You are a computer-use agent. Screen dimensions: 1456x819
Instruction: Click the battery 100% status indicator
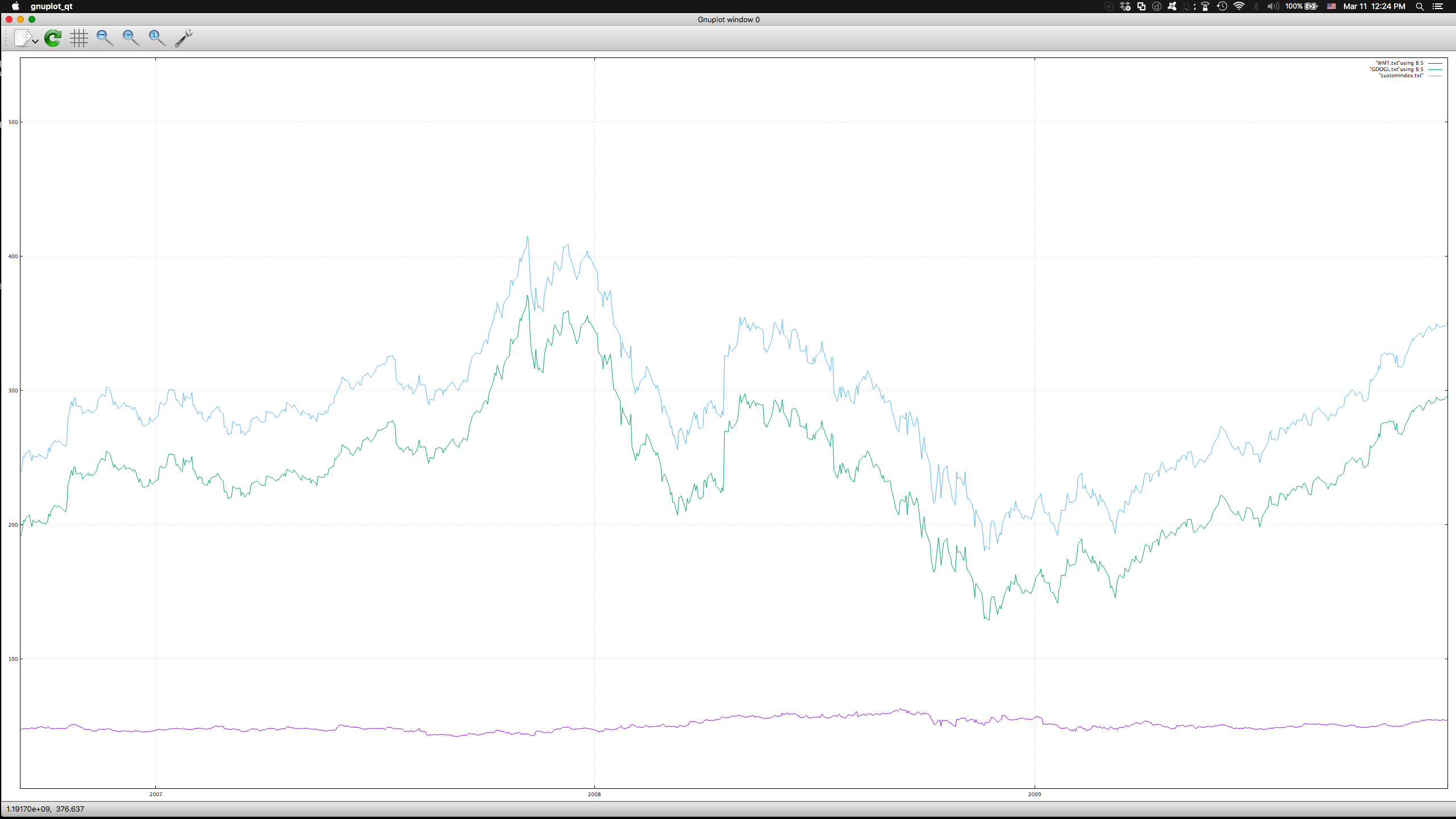[x=1301, y=6]
